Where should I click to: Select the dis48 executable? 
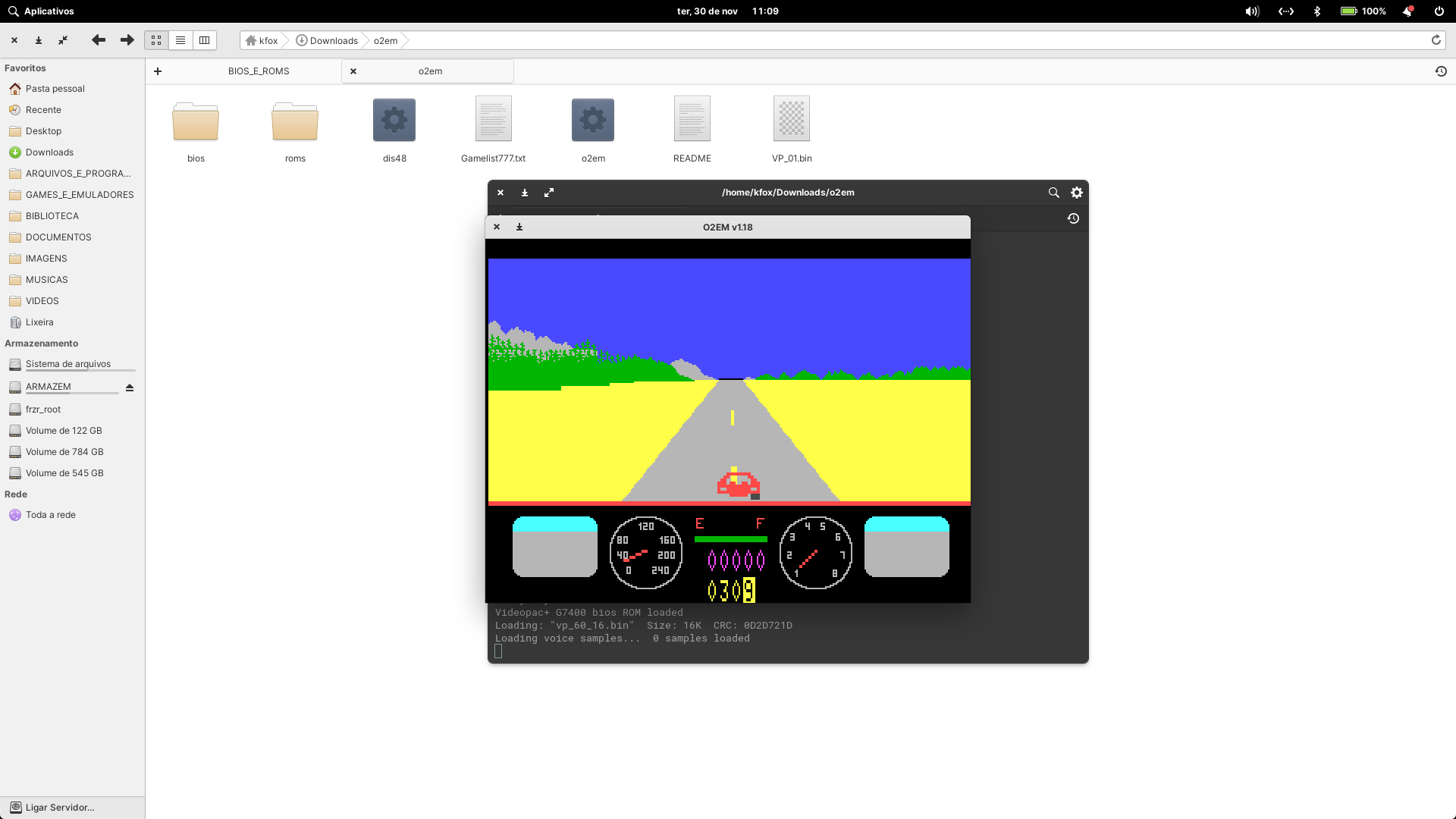pos(394,129)
